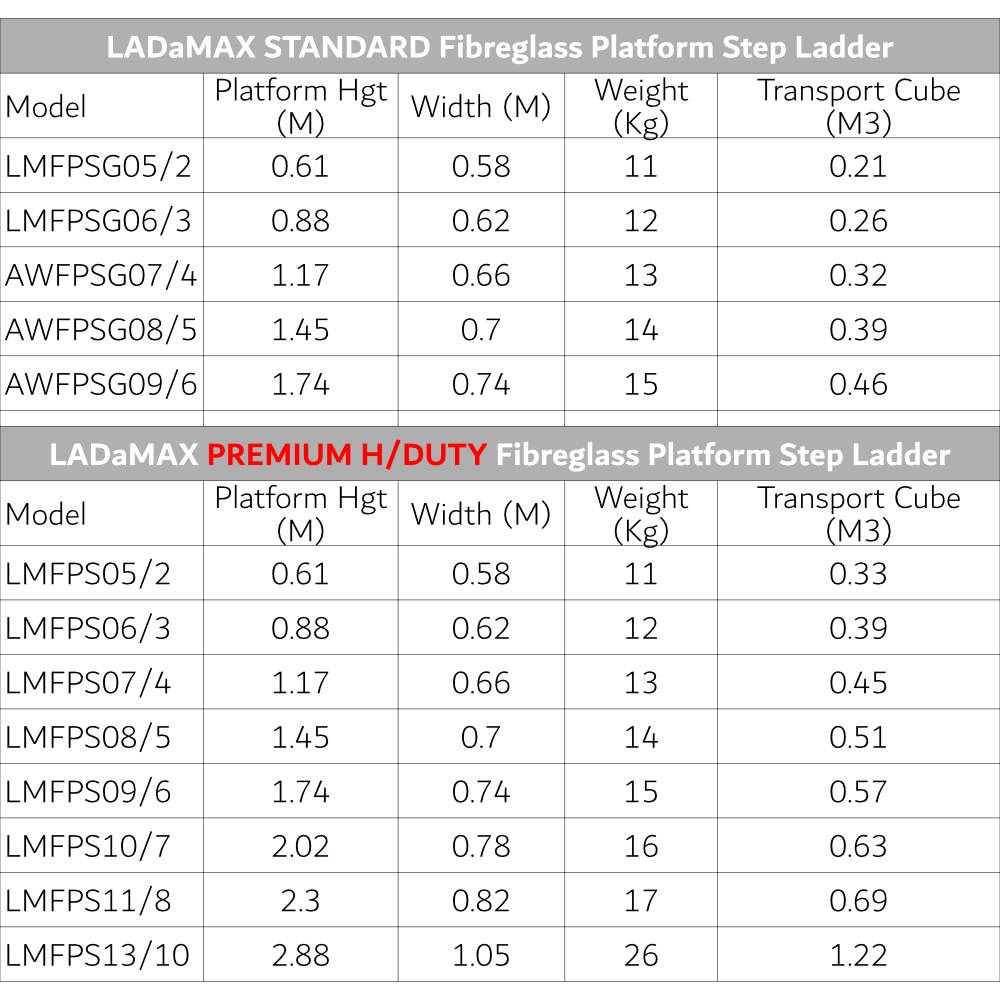
Task: Click the 0.21 transport cube value
Action: click(x=858, y=166)
